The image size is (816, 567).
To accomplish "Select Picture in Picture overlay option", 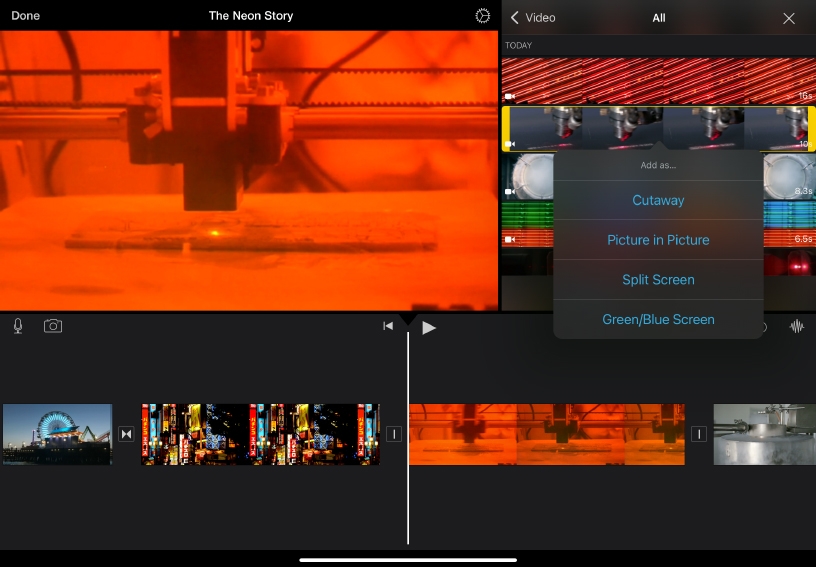I will [658, 240].
